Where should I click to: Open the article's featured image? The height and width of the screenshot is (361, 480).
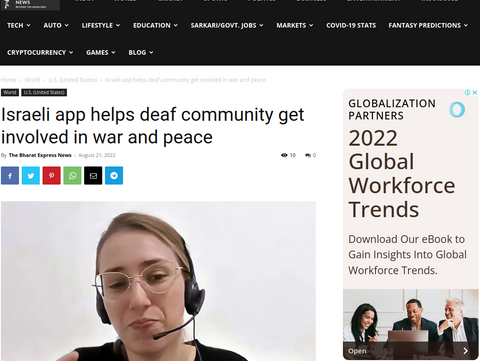tap(158, 281)
